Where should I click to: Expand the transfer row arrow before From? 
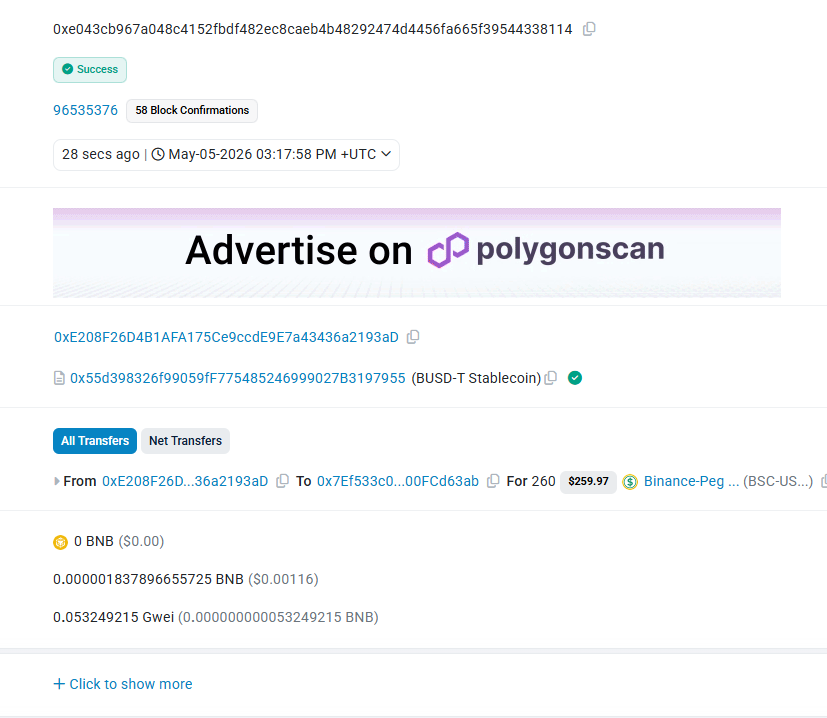tap(56, 481)
